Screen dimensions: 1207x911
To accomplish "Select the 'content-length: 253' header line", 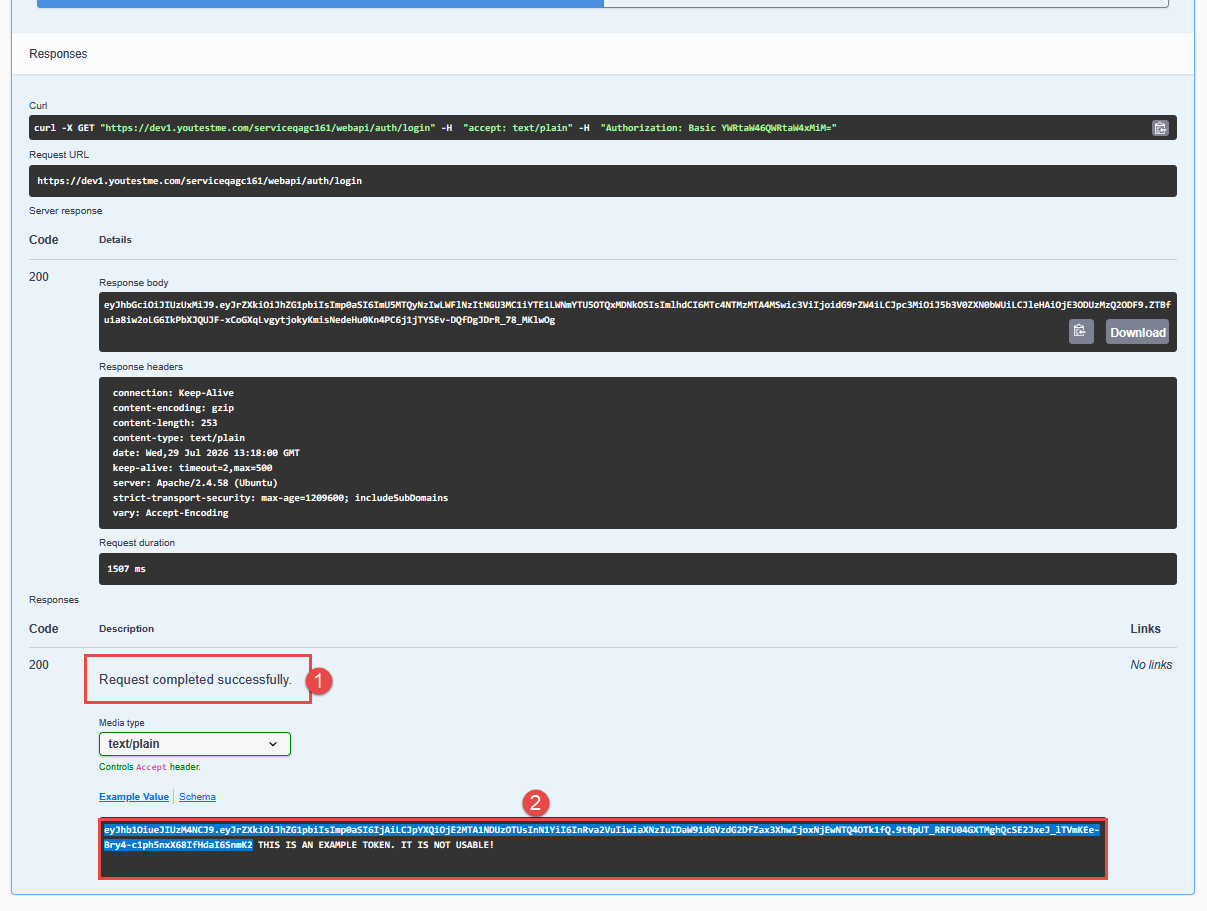I will pyautogui.click(x=165, y=423).
